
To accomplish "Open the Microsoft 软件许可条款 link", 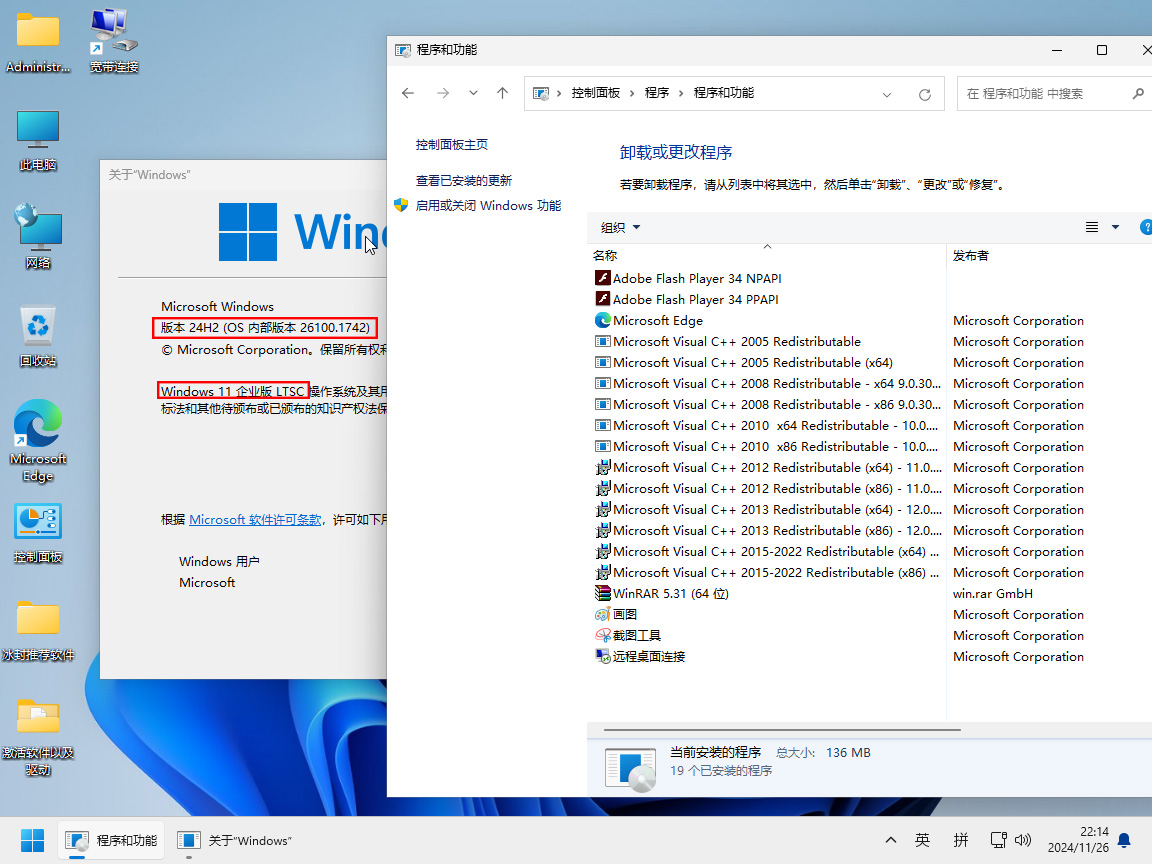I will click(x=255, y=519).
